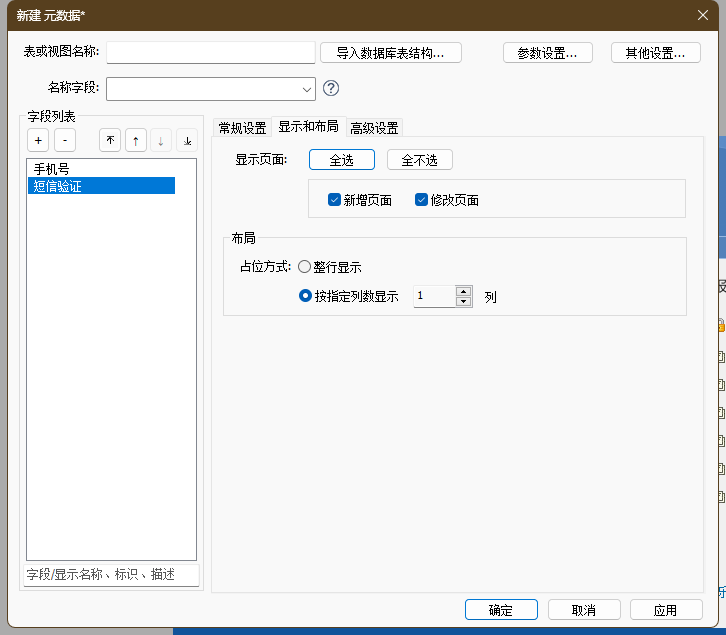This screenshot has width=726, height=635.
Task: Close the 新建元数据 dialog
Action: (703, 14)
